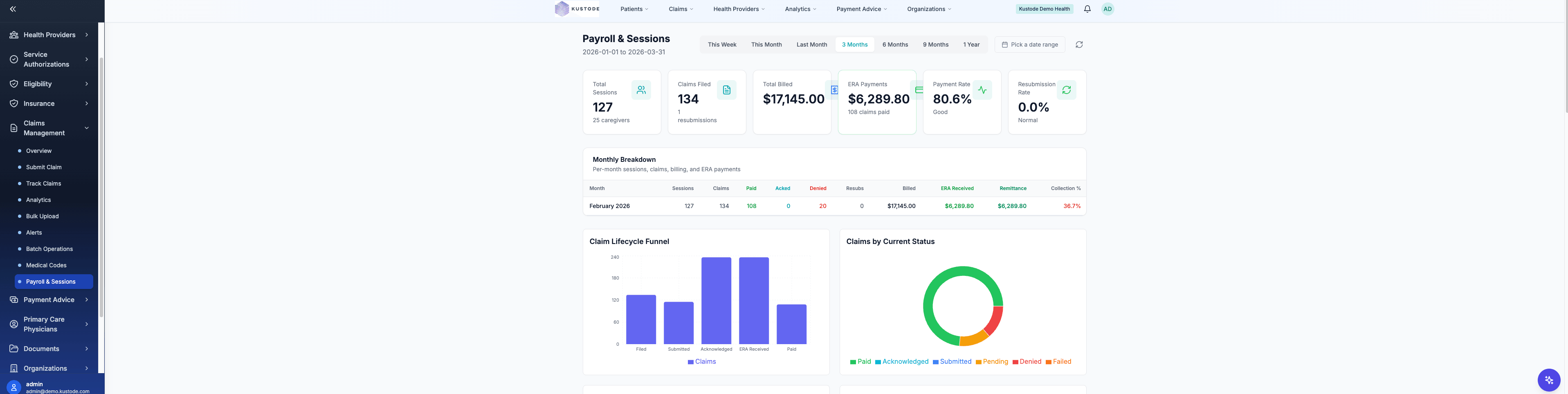Open the AD user avatar menu
This screenshot has height=394, width=1568.
1107,9
